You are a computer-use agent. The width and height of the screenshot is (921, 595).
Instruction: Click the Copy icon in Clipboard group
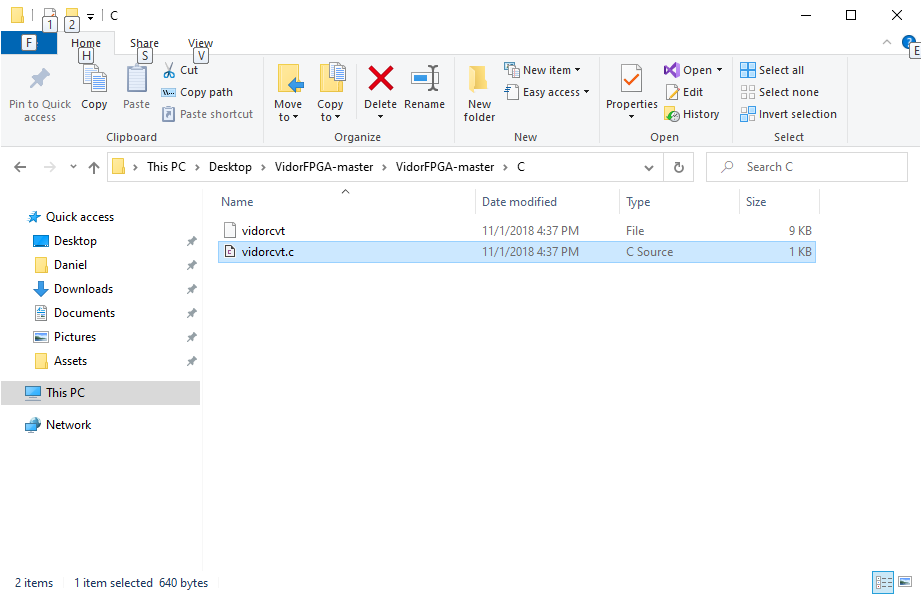94,80
